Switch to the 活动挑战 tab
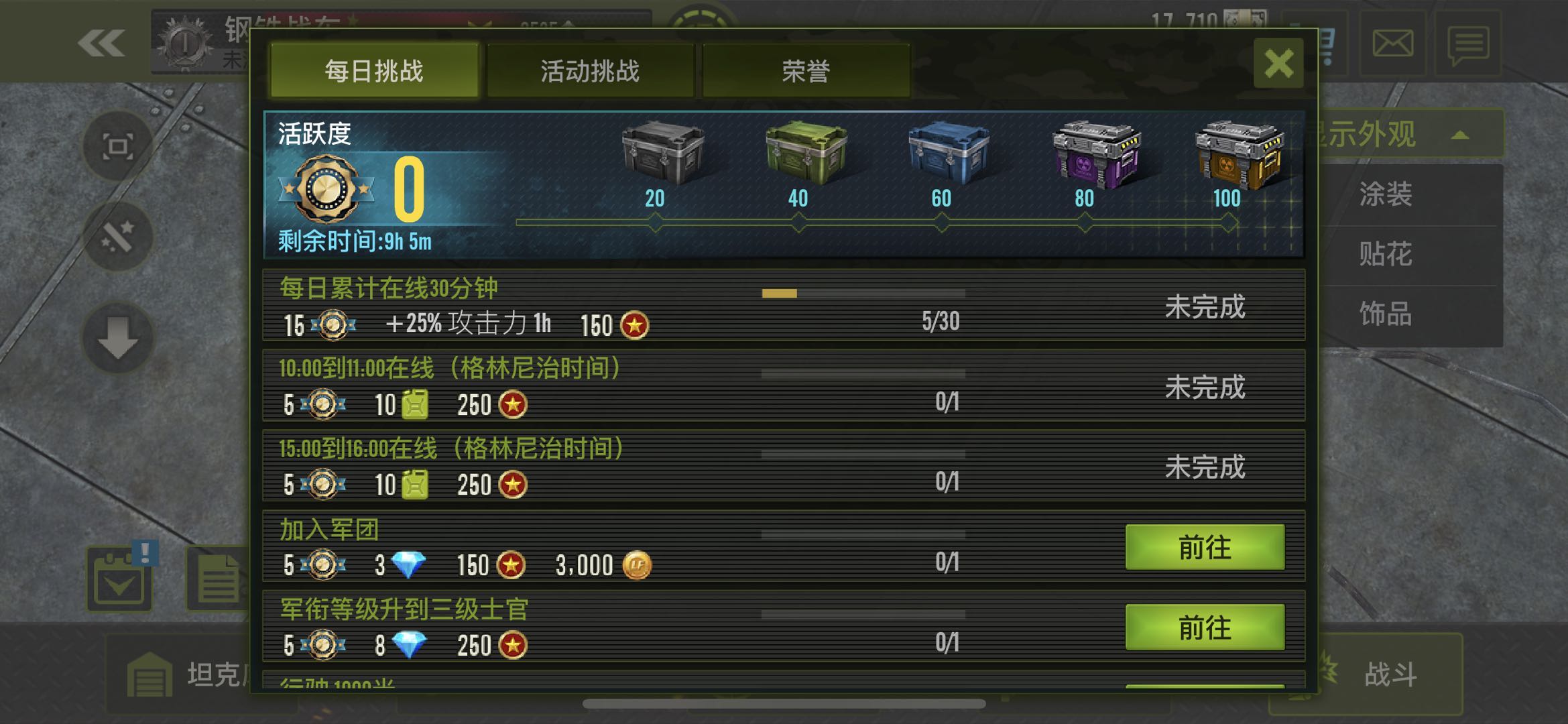1568x724 pixels. tap(590, 71)
